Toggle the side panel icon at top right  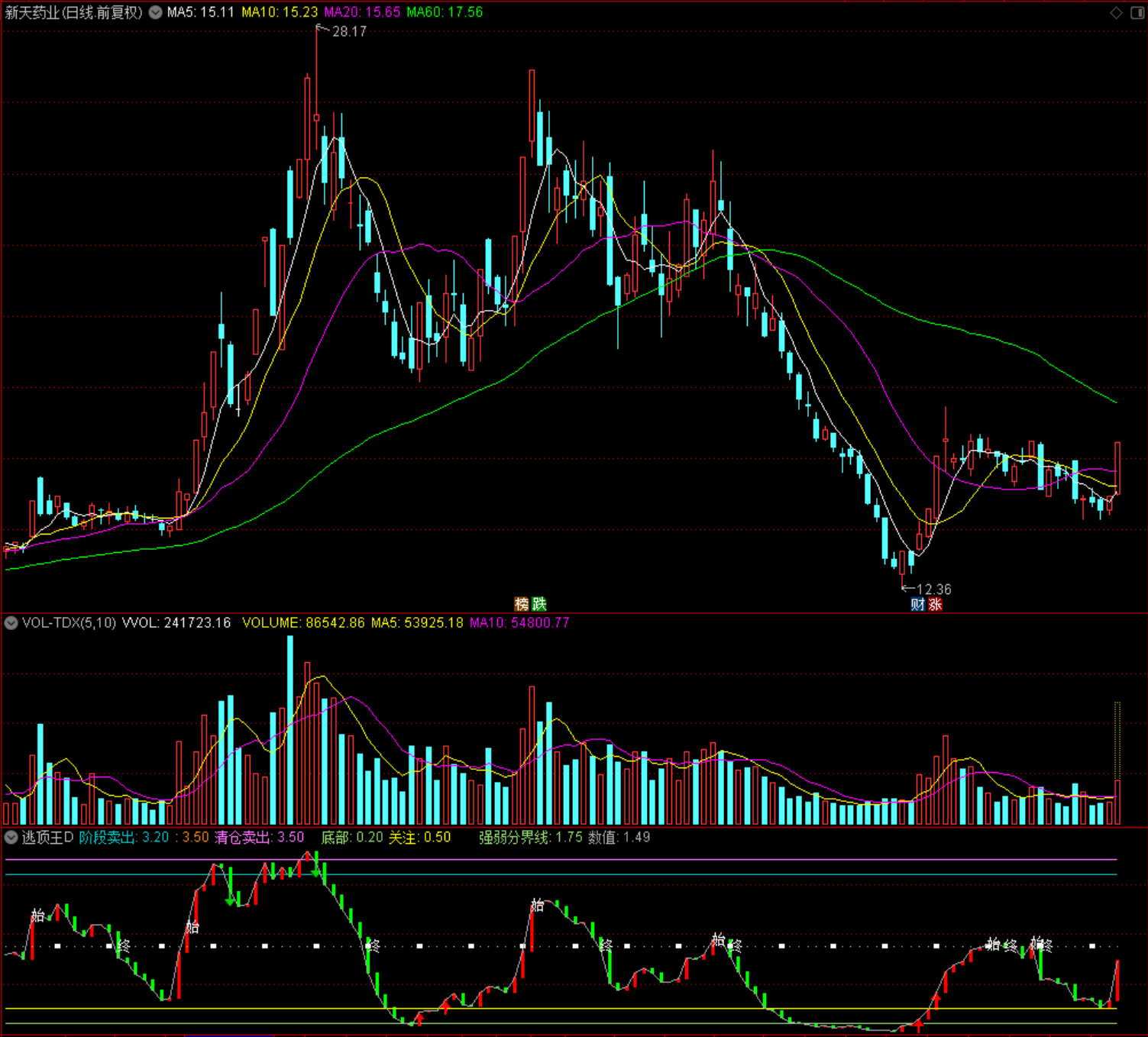[1136, 12]
